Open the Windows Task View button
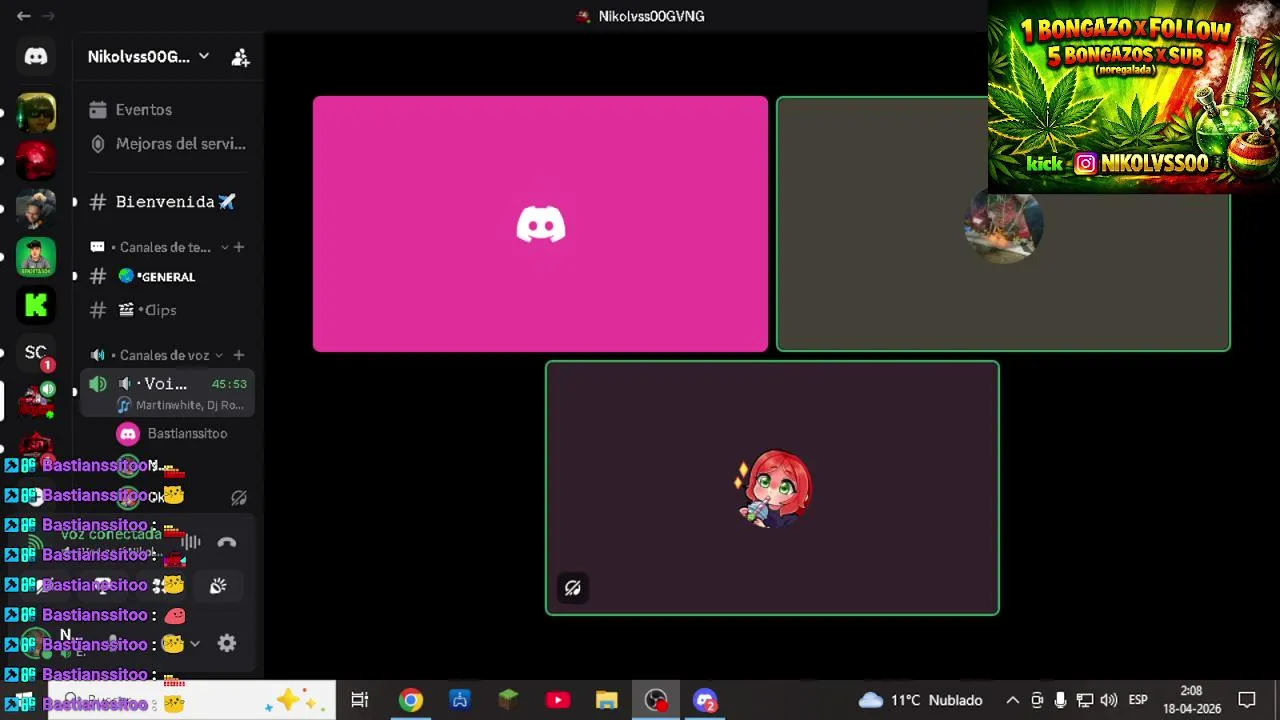The image size is (1280, 720). (360, 700)
